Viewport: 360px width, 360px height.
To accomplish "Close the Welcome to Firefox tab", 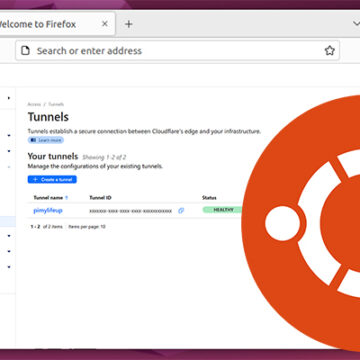I will coord(105,24).
